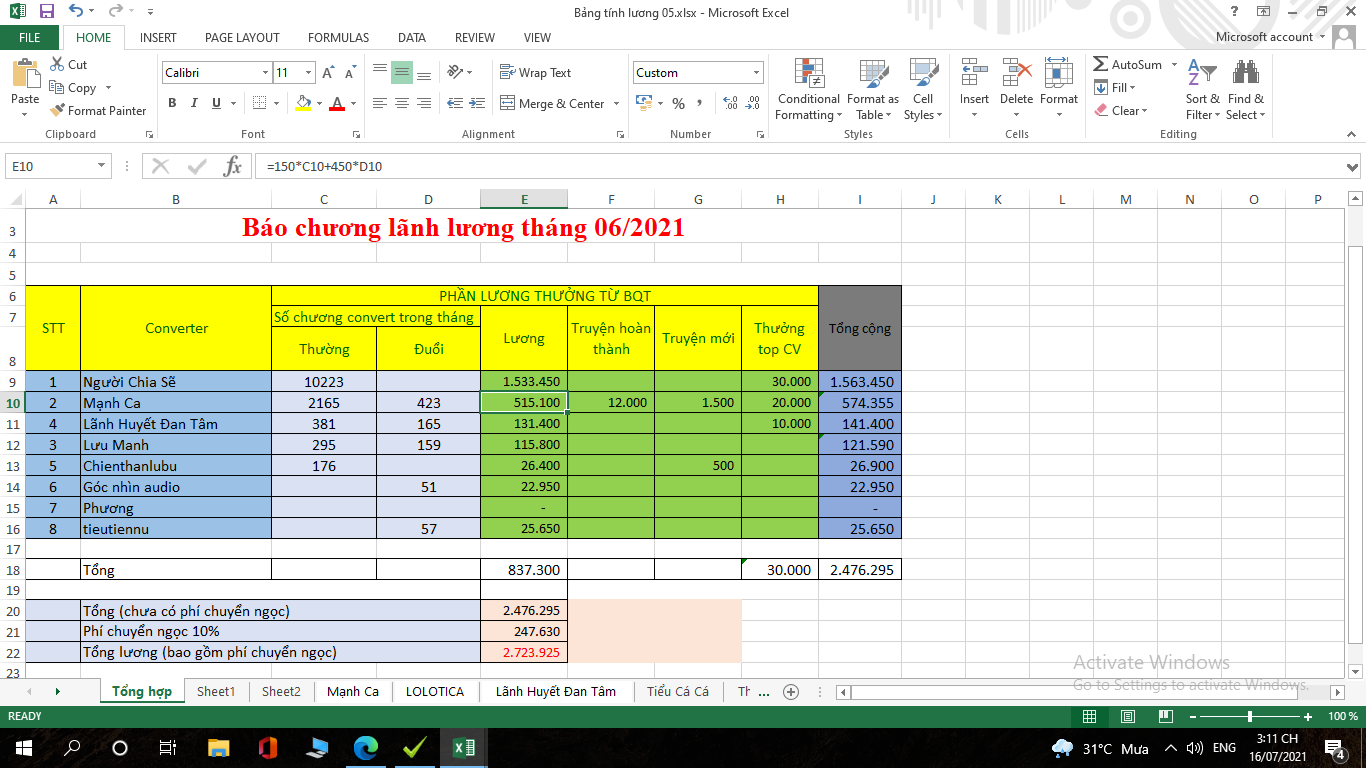This screenshot has width=1366, height=768.
Task: Select cell with Người Chia Sẽ
Action: pyautogui.click(x=175, y=382)
